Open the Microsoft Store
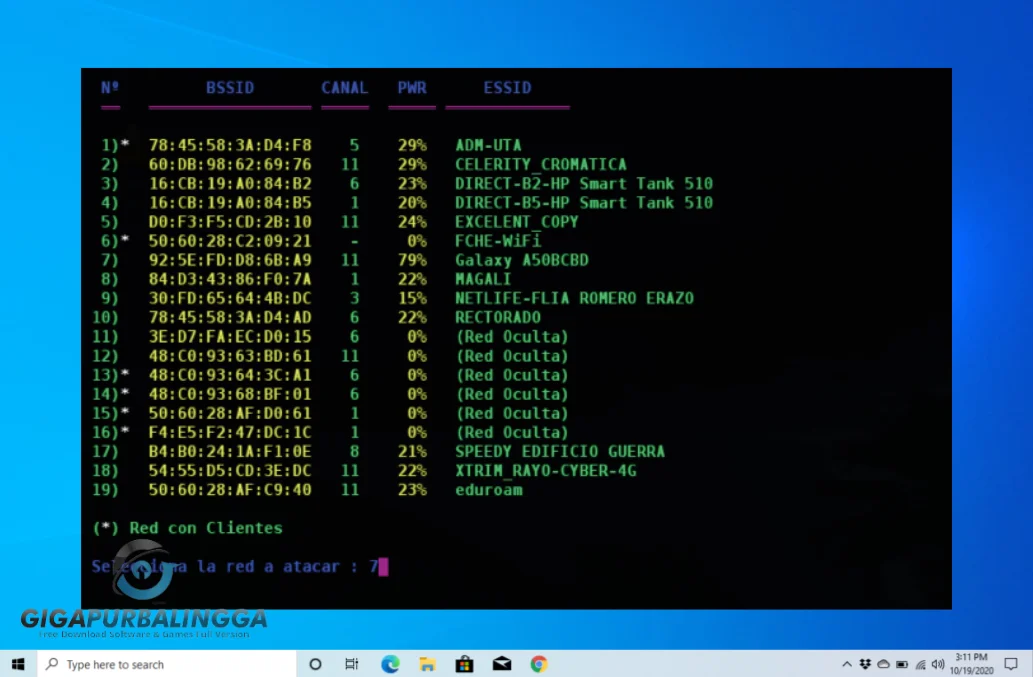 tap(463, 663)
